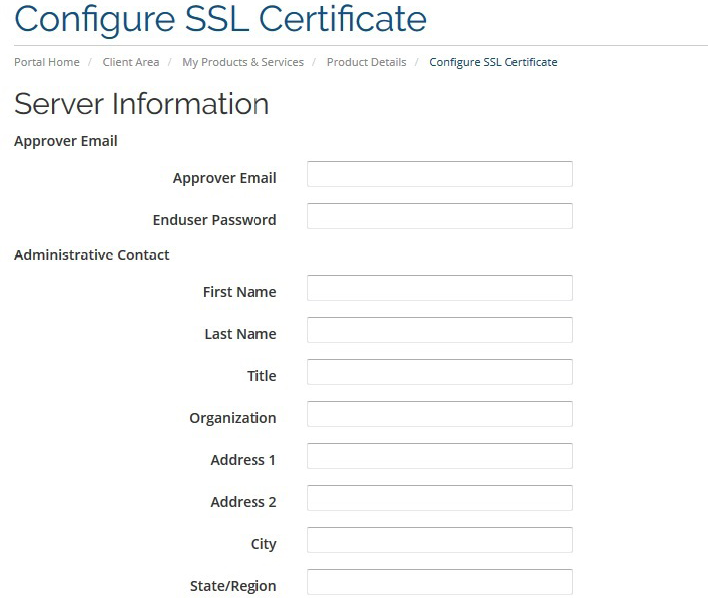Select the Organization input field
Image resolution: width=708 pixels, height=600 pixels.
pyautogui.click(x=440, y=414)
